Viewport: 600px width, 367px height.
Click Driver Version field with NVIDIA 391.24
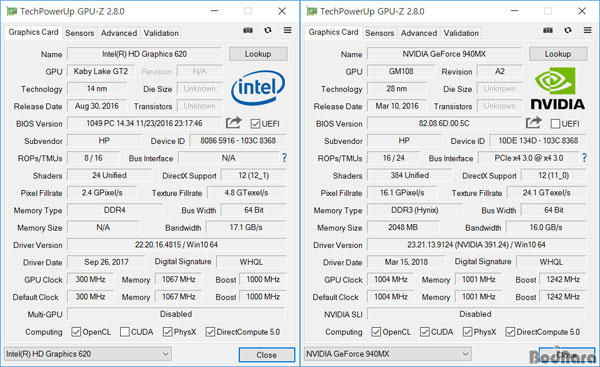point(476,245)
